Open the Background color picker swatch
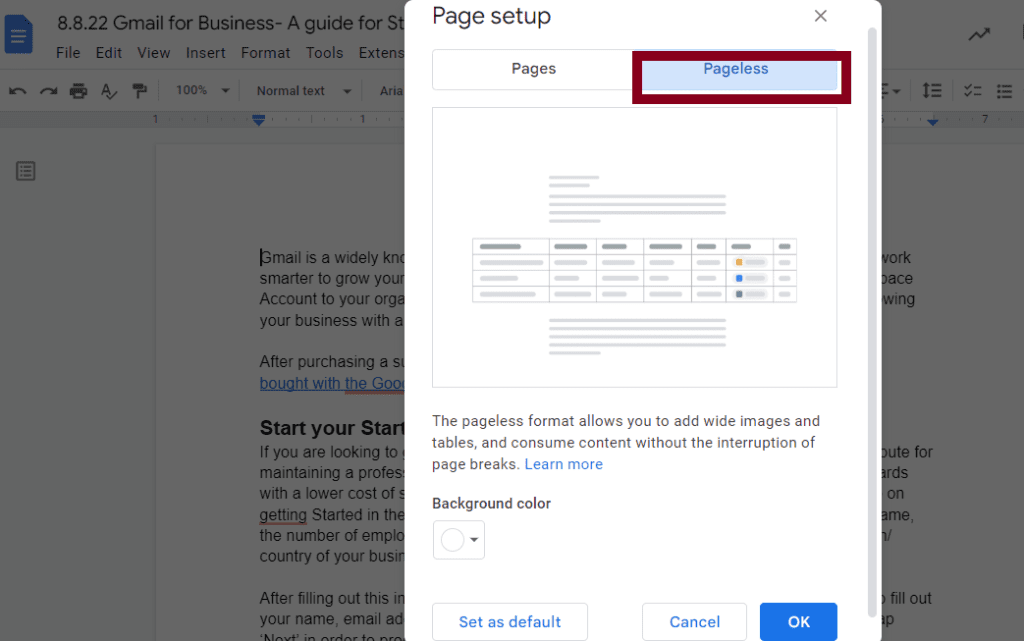 (x=459, y=540)
